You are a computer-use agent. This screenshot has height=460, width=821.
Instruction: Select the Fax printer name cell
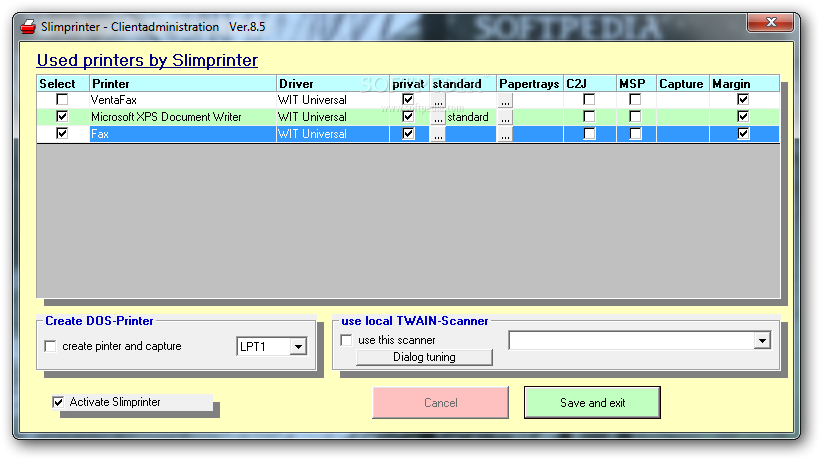[x=183, y=134]
